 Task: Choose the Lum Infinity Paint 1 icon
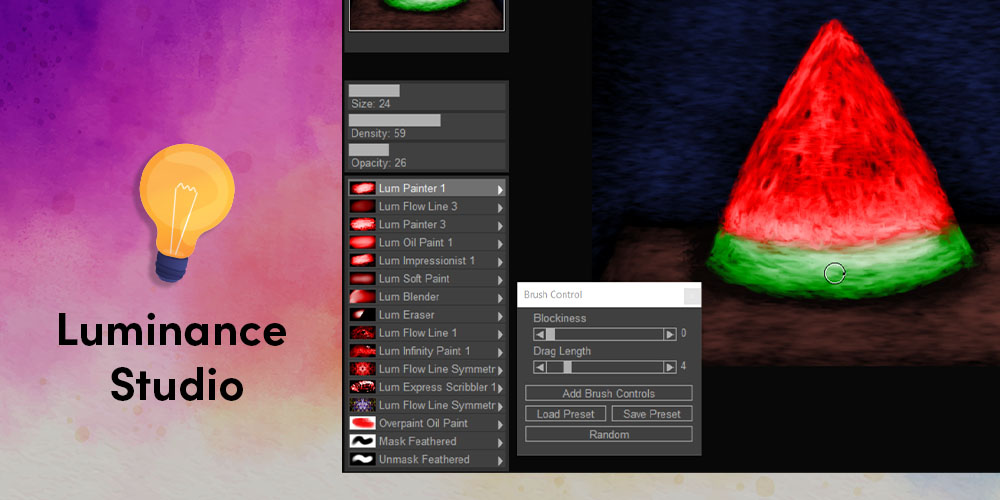362,351
